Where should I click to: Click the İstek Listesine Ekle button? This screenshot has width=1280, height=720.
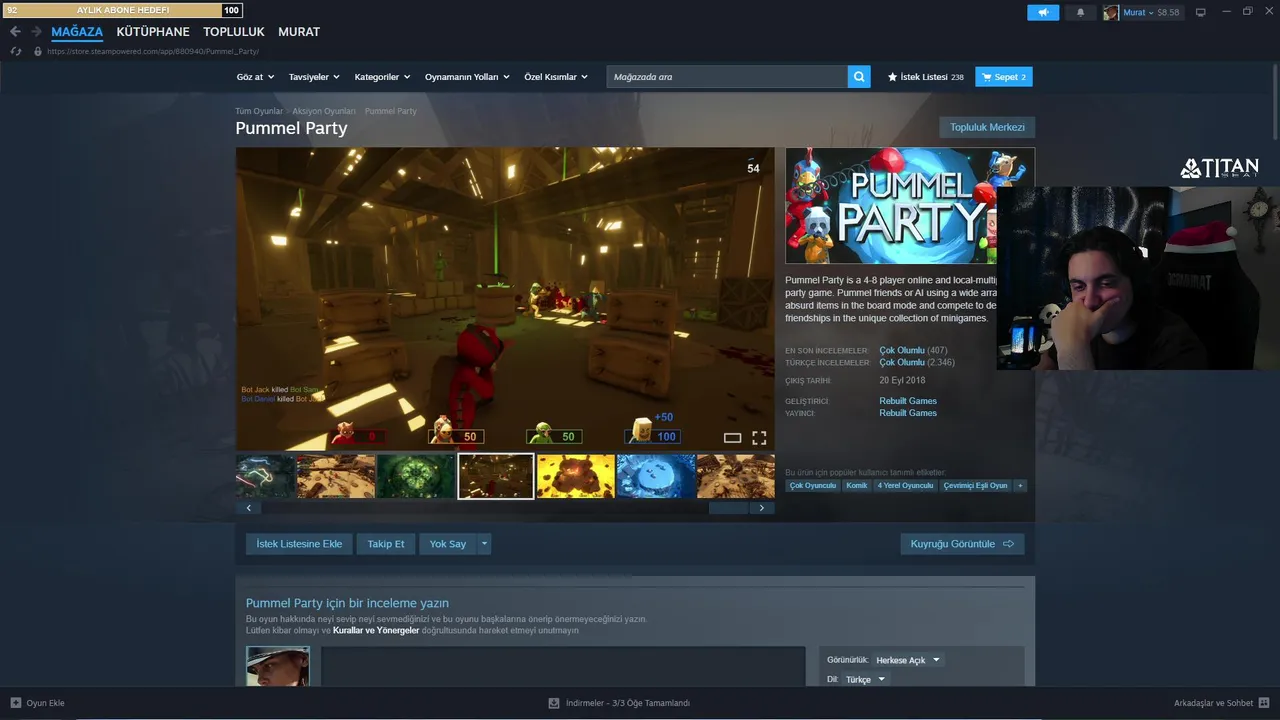(299, 544)
